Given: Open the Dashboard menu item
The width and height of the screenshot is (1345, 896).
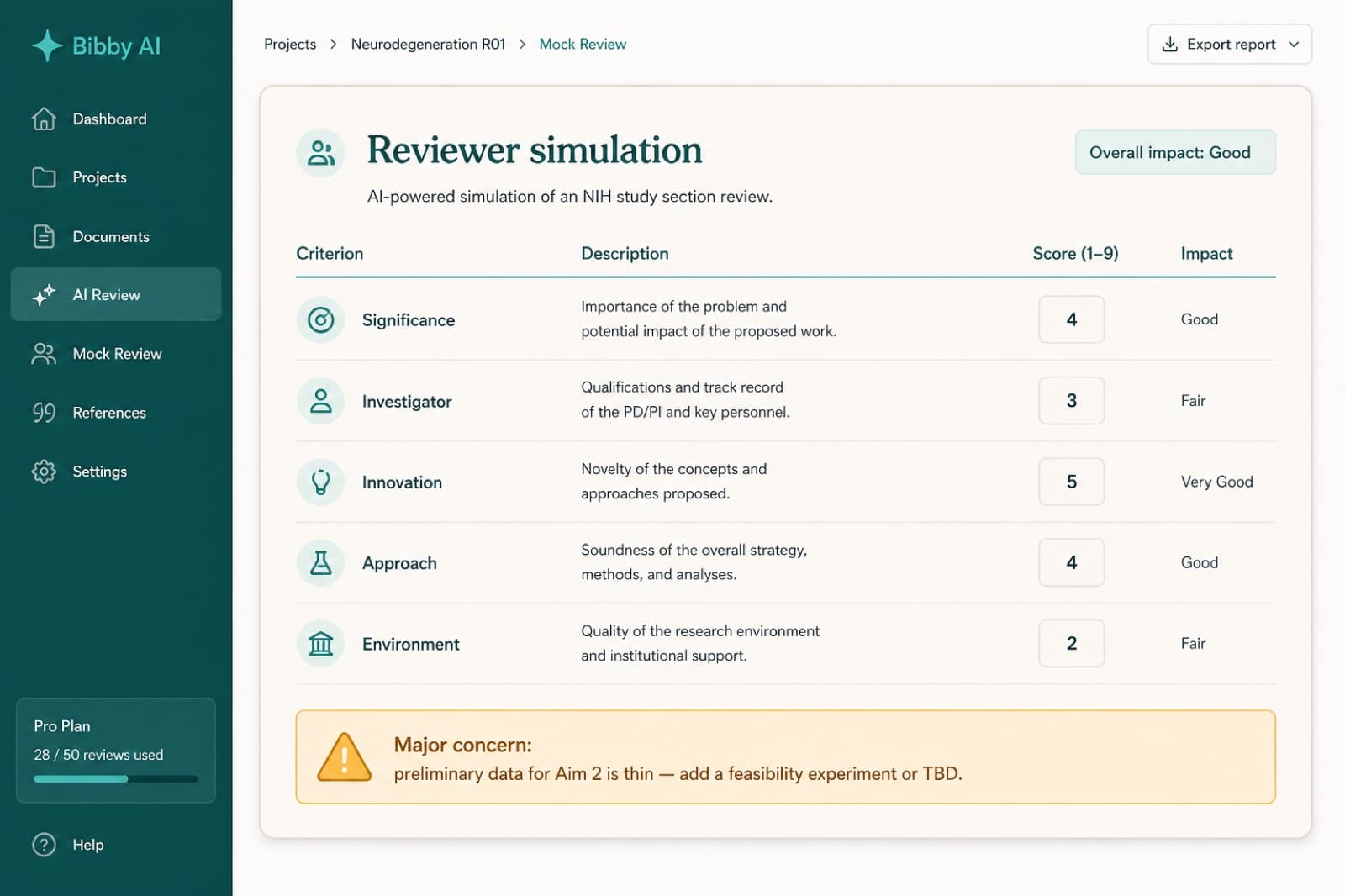Looking at the screenshot, I should point(116,119).
